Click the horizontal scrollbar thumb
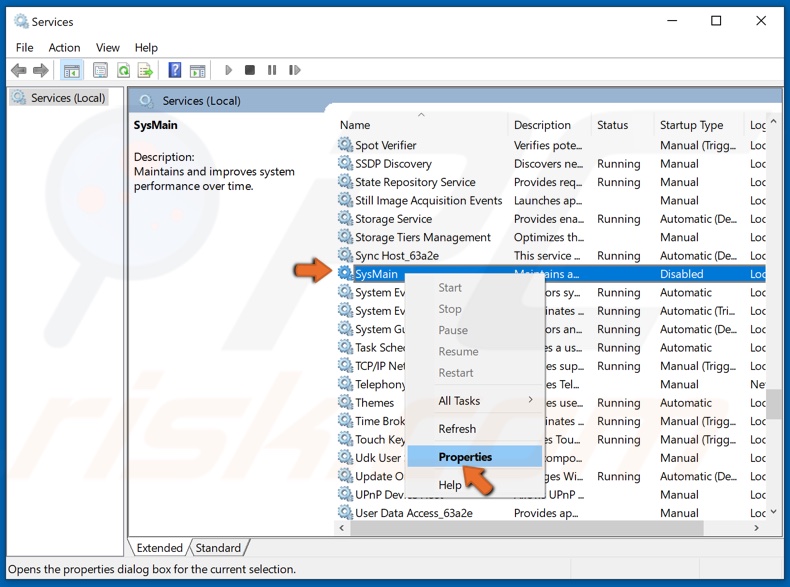 tap(526, 528)
